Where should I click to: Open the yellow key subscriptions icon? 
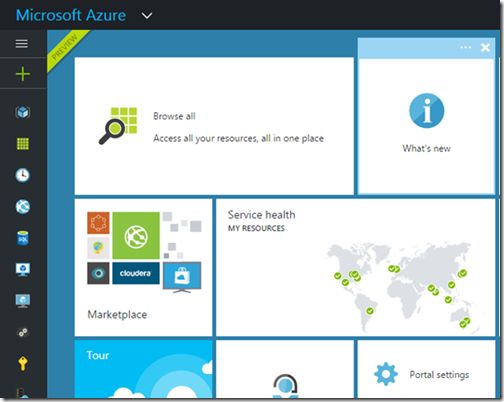pyautogui.click(x=23, y=363)
